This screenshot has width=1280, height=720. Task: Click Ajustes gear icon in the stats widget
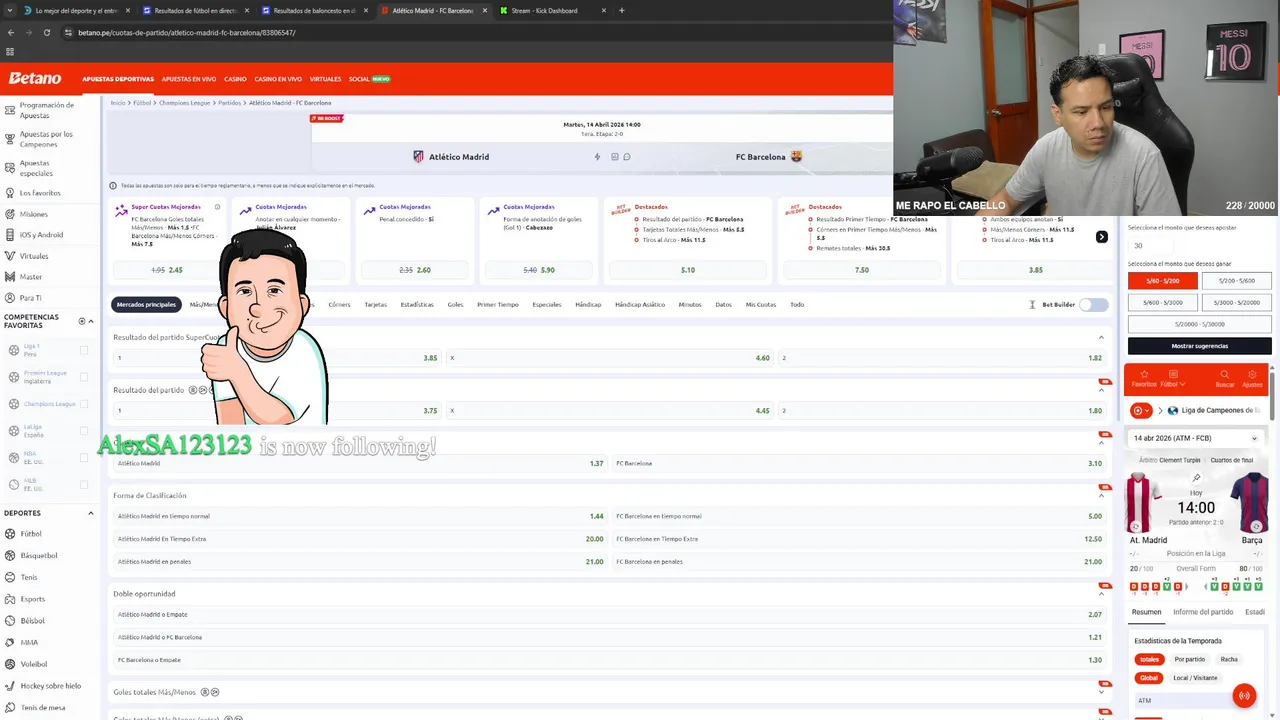pos(1252,378)
